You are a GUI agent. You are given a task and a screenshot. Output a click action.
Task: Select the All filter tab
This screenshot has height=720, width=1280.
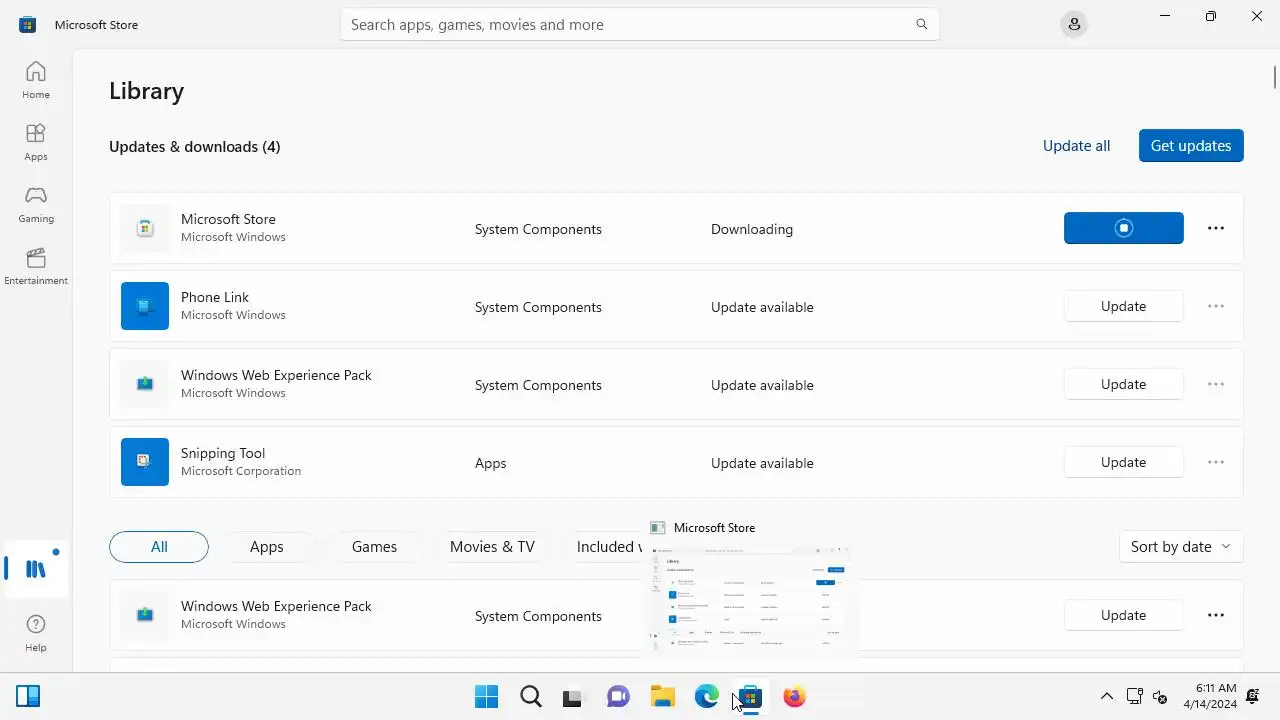pyautogui.click(x=159, y=547)
